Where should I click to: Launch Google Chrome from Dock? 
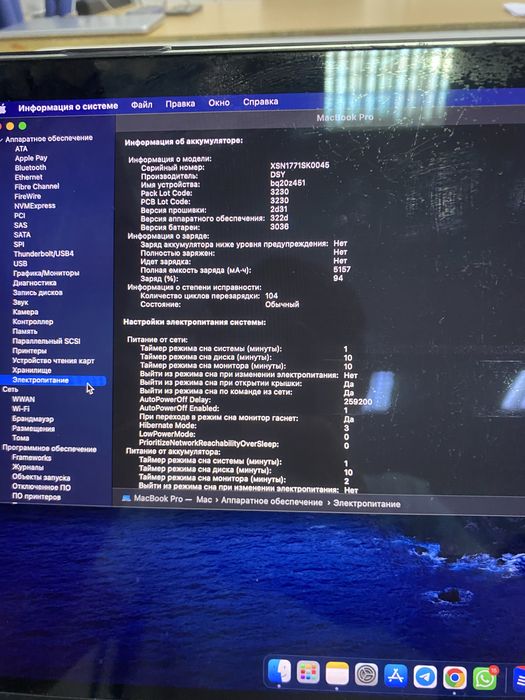(454, 678)
